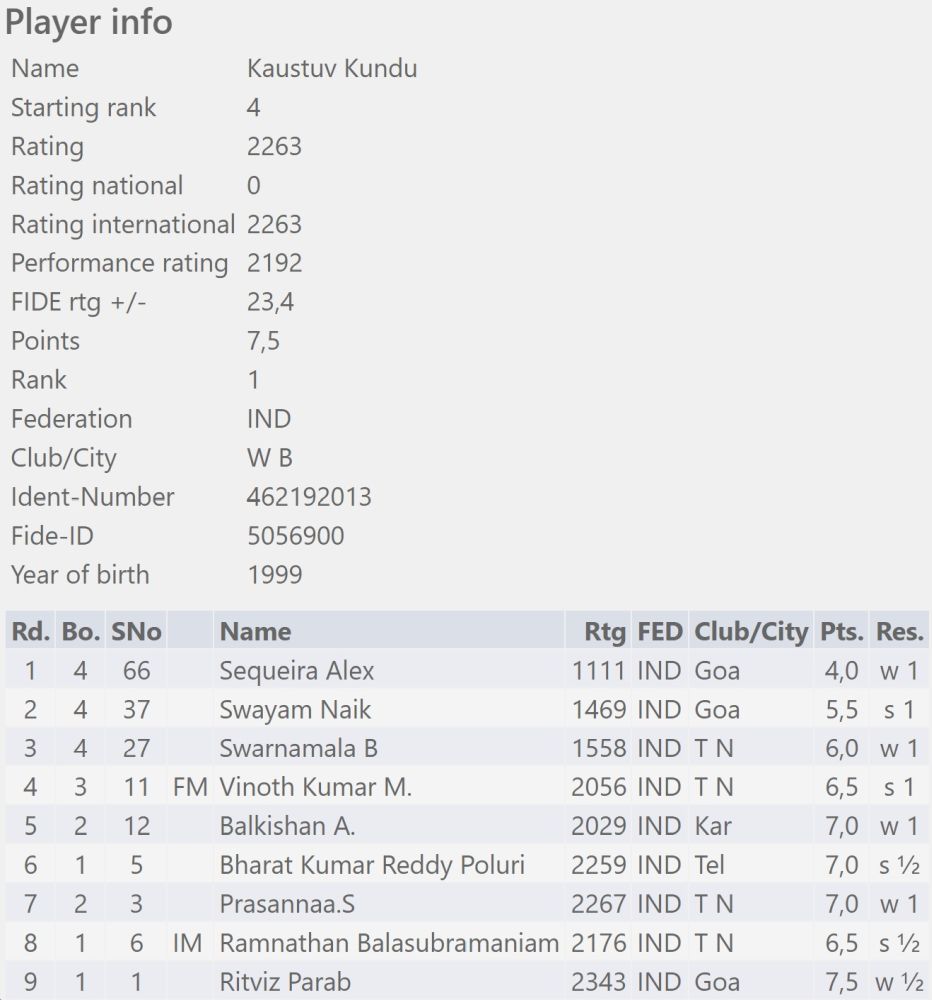The image size is (932, 1000).
Task: Click the Name column header
Action: pos(255,632)
